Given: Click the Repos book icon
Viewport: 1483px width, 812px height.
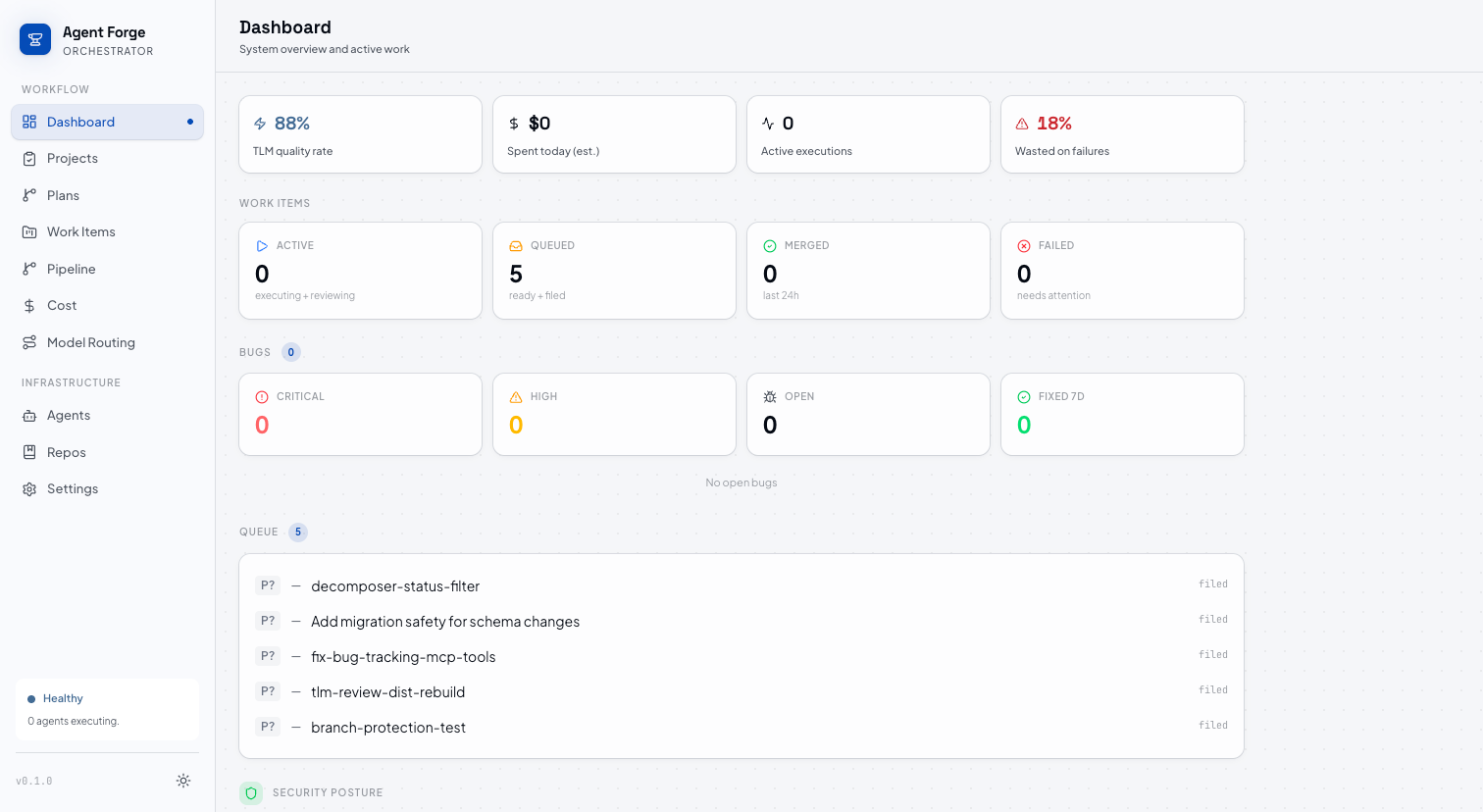Looking at the screenshot, I should 29,452.
